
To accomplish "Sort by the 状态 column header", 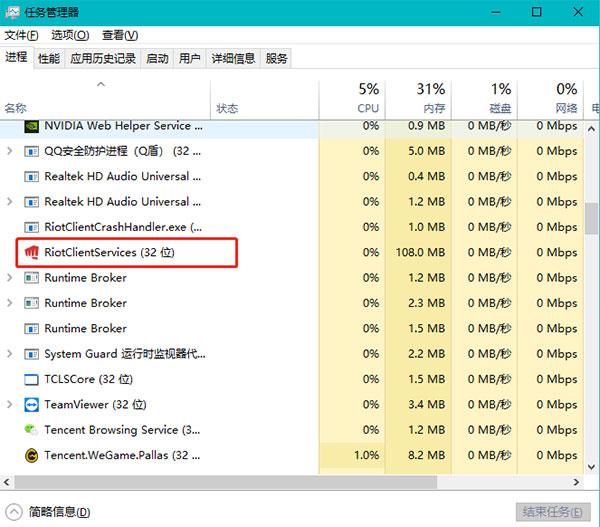I will coord(264,100).
